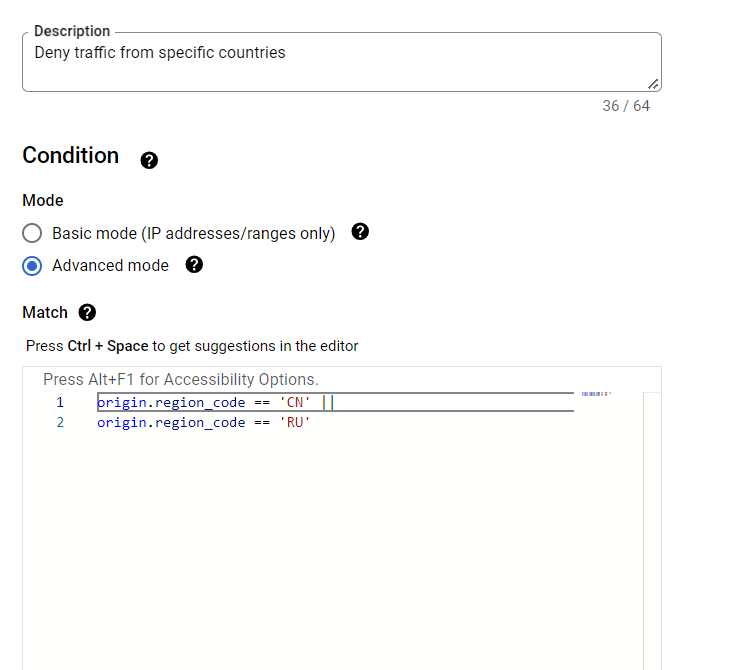Open help for Basic mode option
This screenshot has width=741, height=670.
coord(361,232)
